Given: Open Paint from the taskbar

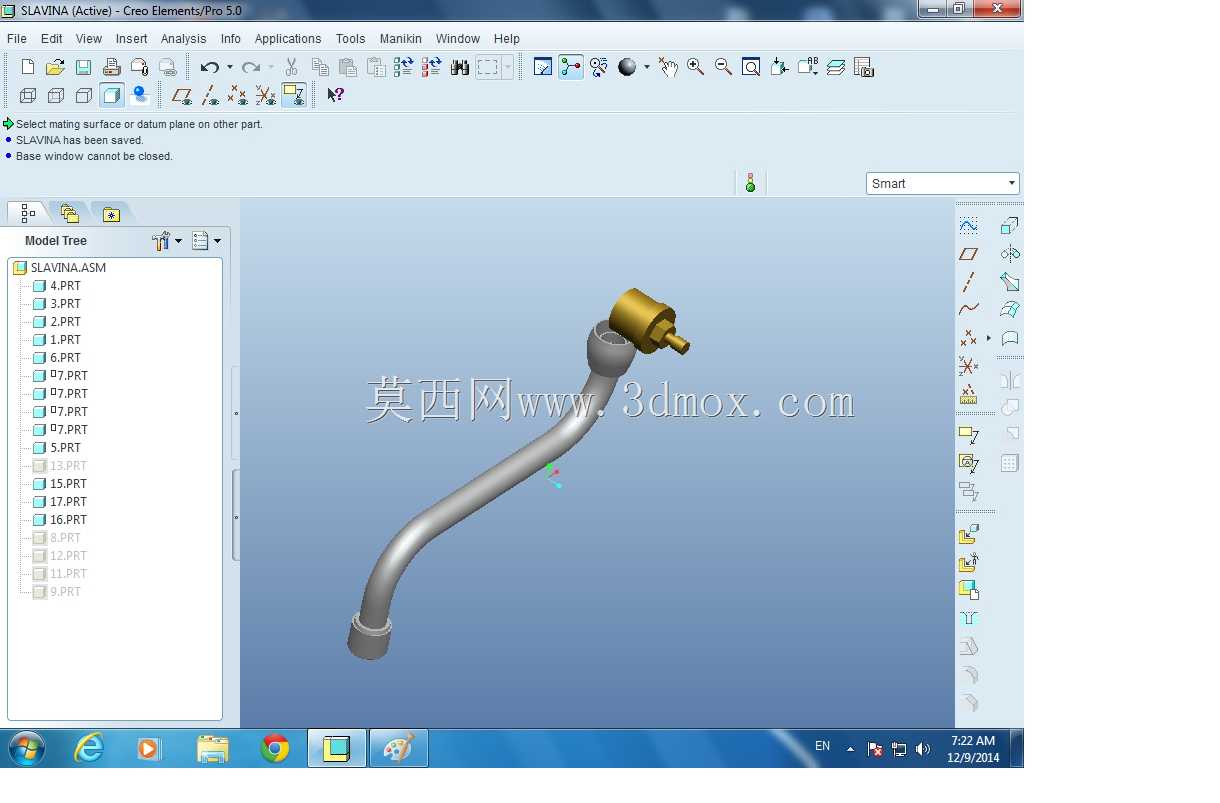Looking at the screenshot, I should (x=399, y=748).
